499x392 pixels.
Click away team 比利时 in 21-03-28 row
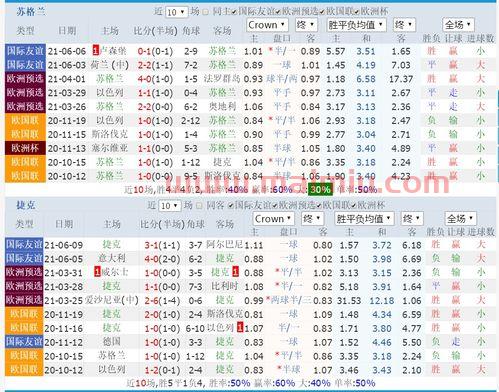pos(224,286)
